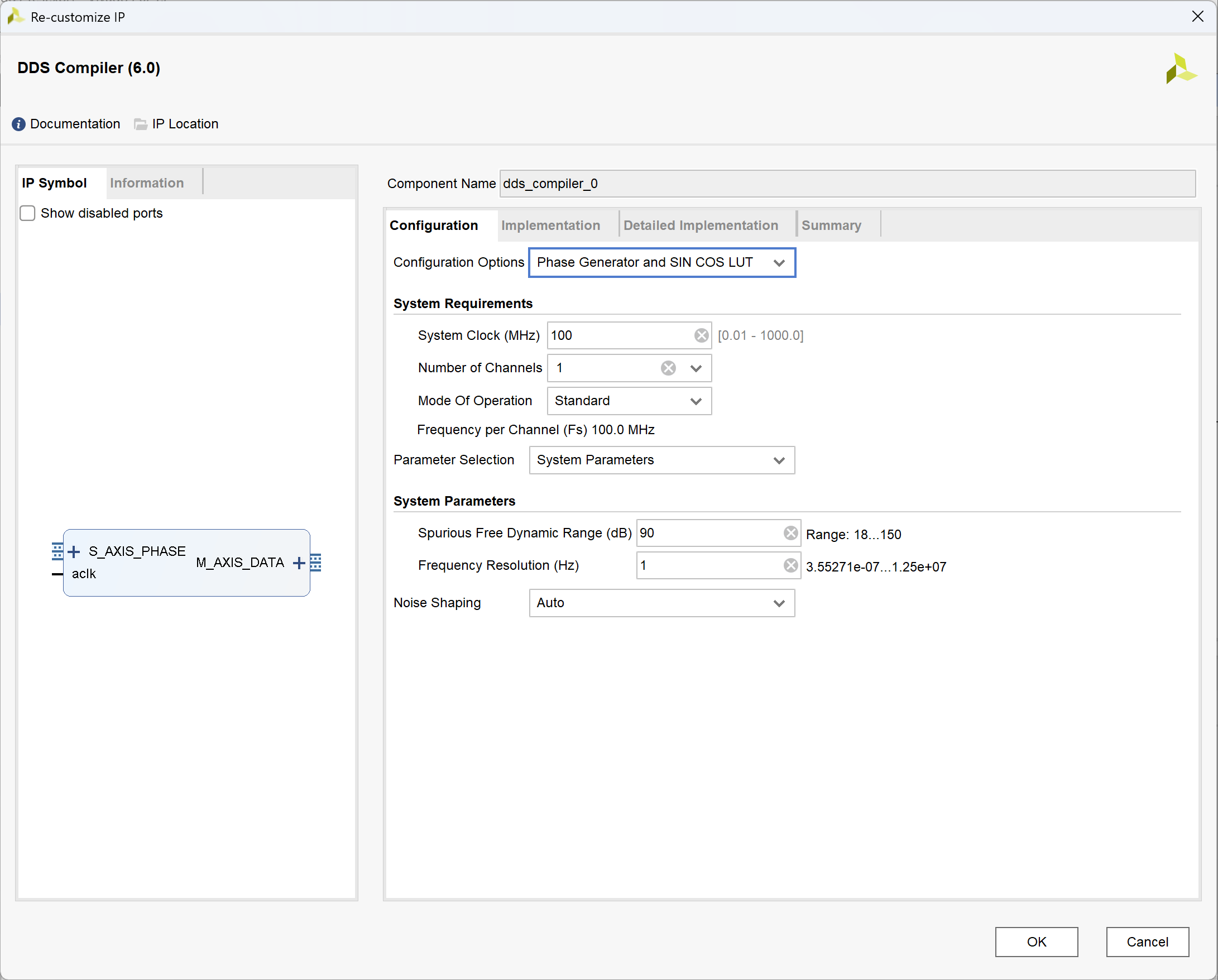
Task: Click the aclk port label
Action: click(x=84, y=574)
